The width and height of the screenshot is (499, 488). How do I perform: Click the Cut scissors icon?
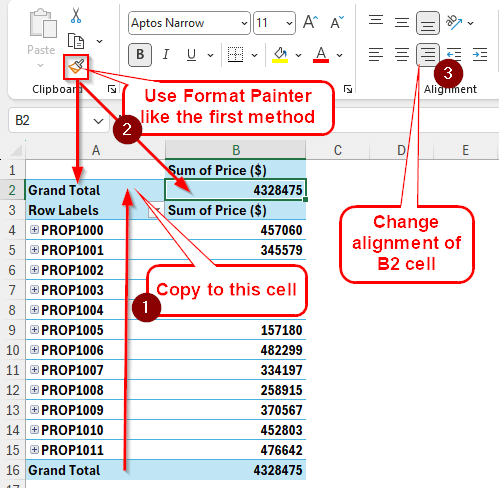[x=76, y=16]
